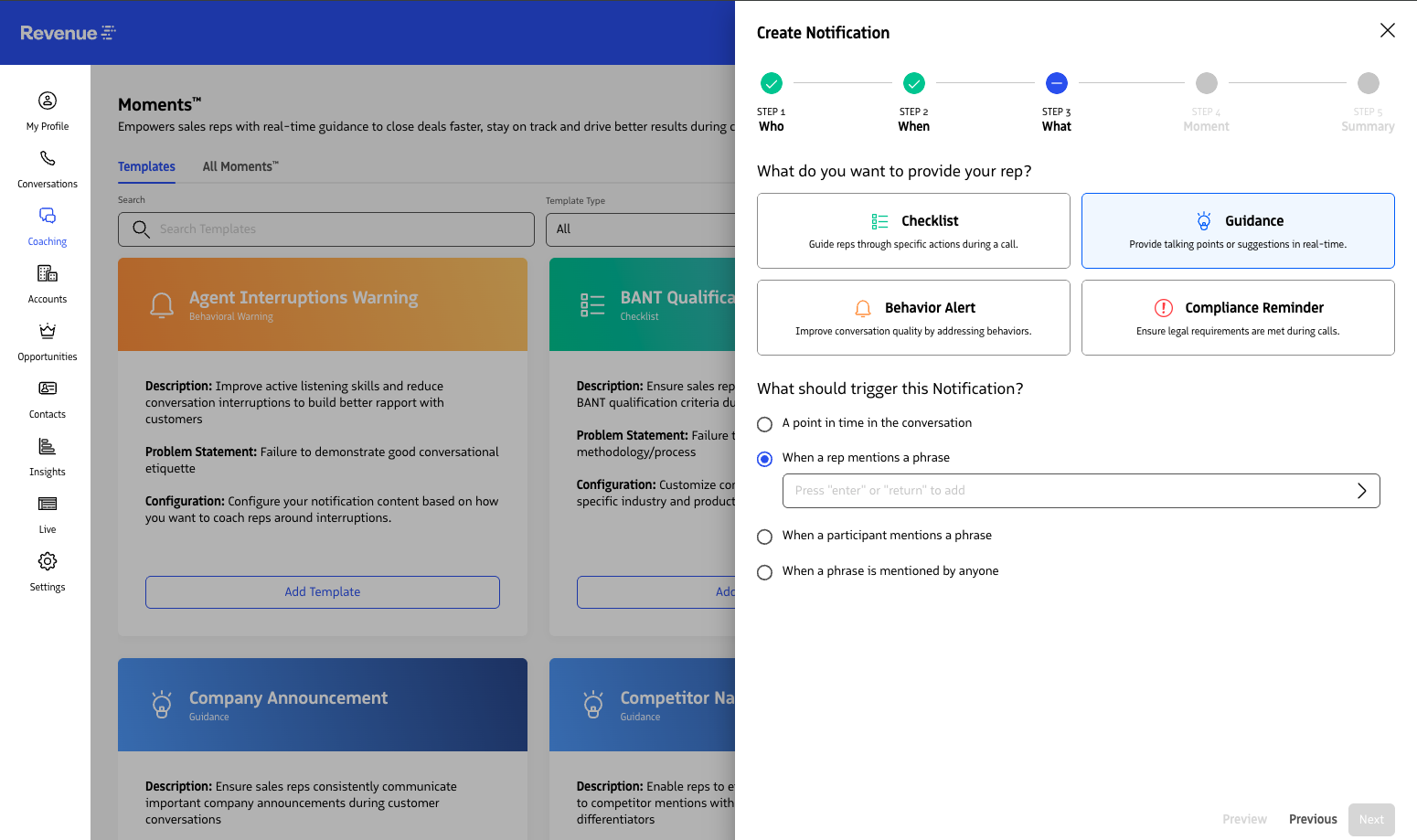The image size is (1417, 840).
Task: Click the arrow in the phrase input
Action: 1361,491
